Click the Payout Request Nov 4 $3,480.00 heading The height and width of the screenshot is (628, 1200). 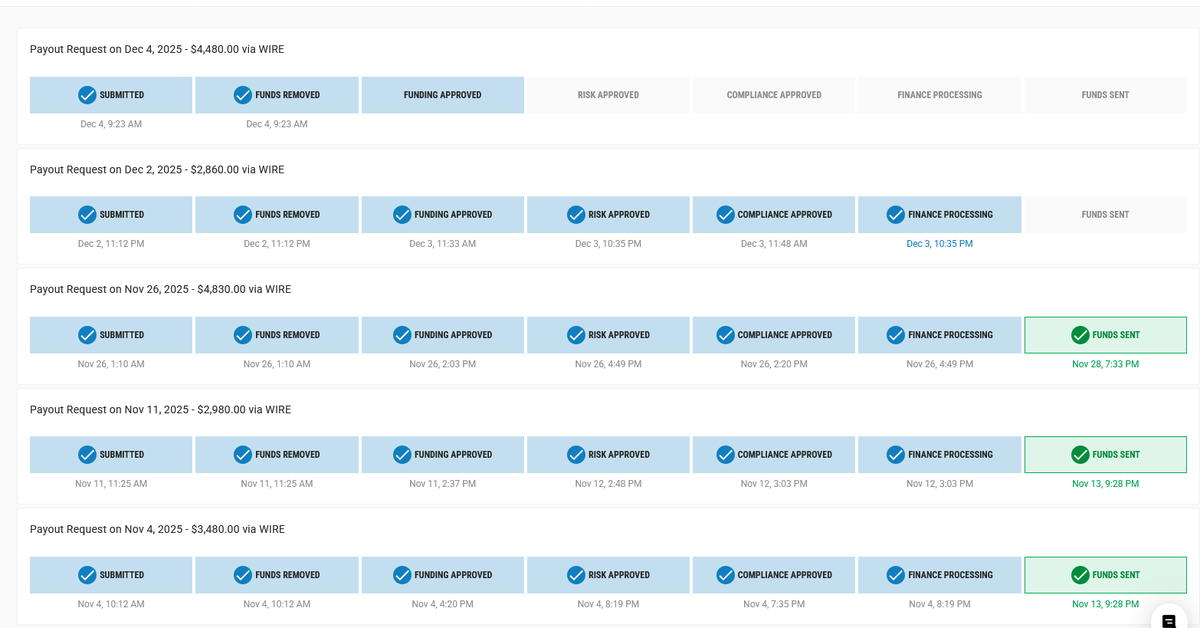pos(157,530)
